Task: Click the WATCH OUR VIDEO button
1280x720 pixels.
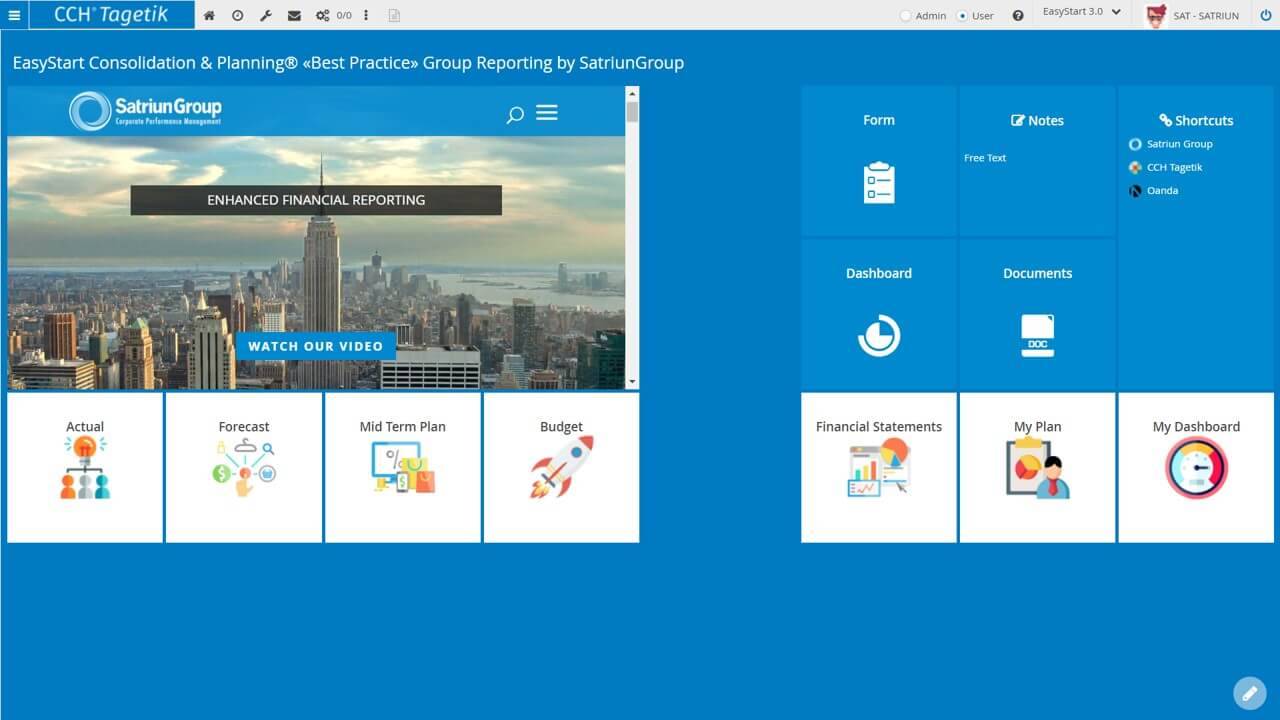Action: (315, 346)
